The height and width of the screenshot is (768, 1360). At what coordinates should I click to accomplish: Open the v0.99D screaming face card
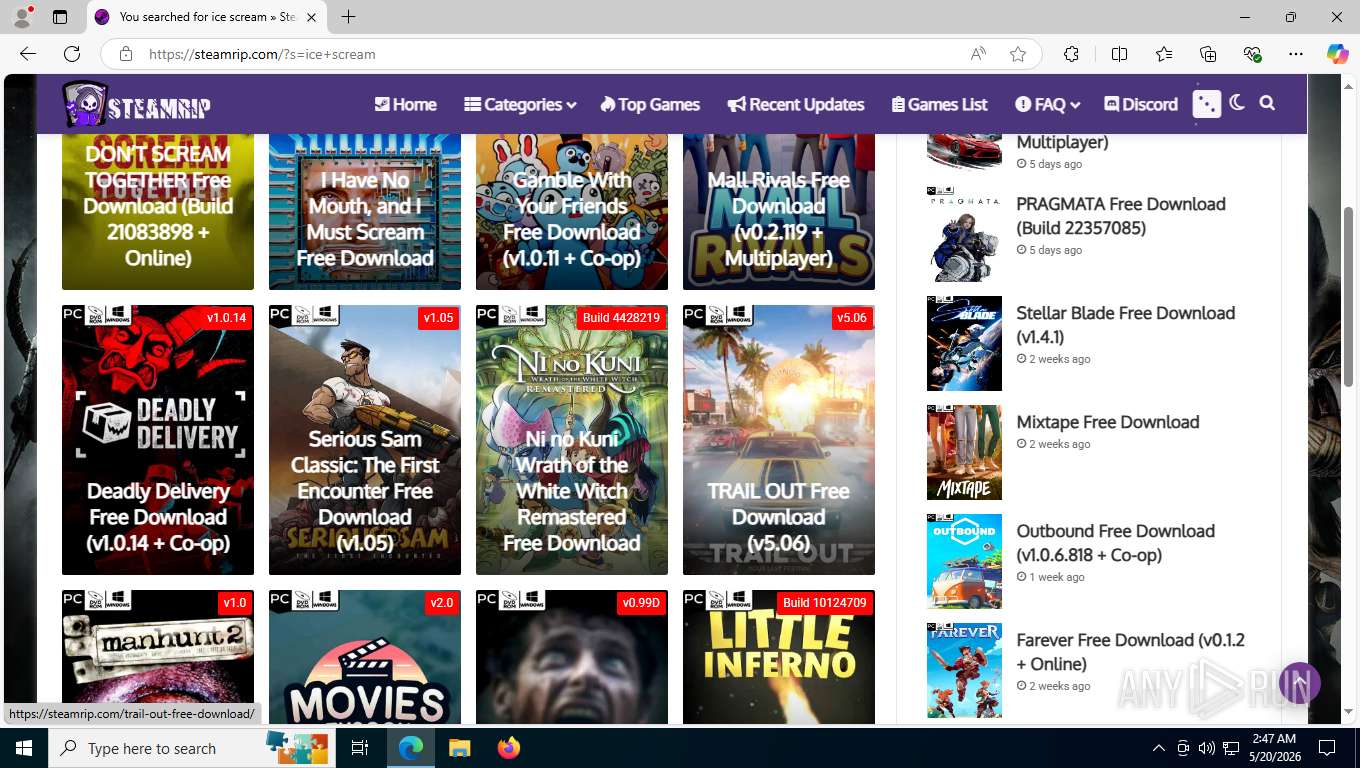572,657
